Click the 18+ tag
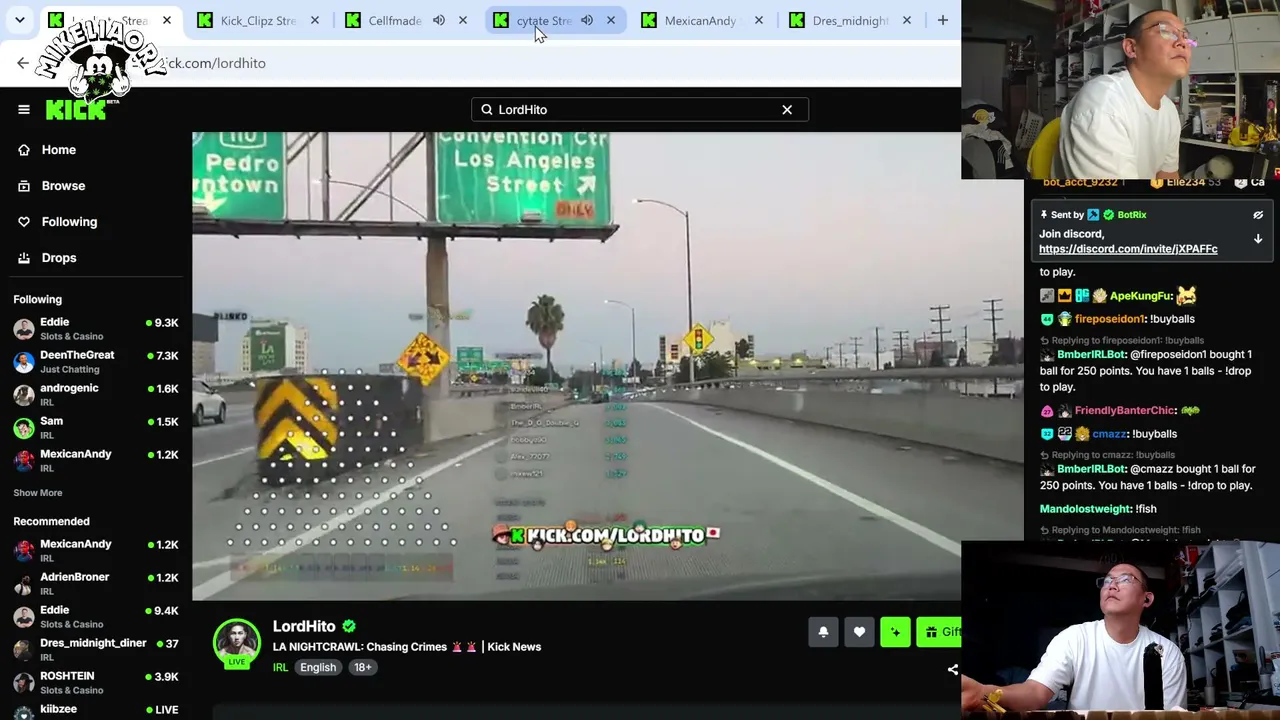This screenshot has height=720, width=1280. pos(362,667)
